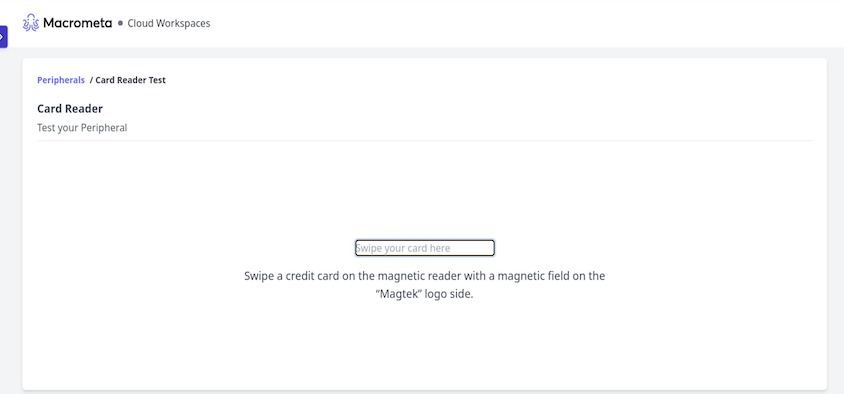Click the divider line below Test your Peripheral
This screenshot has width=844, height=394.
(x=425, y=140)
